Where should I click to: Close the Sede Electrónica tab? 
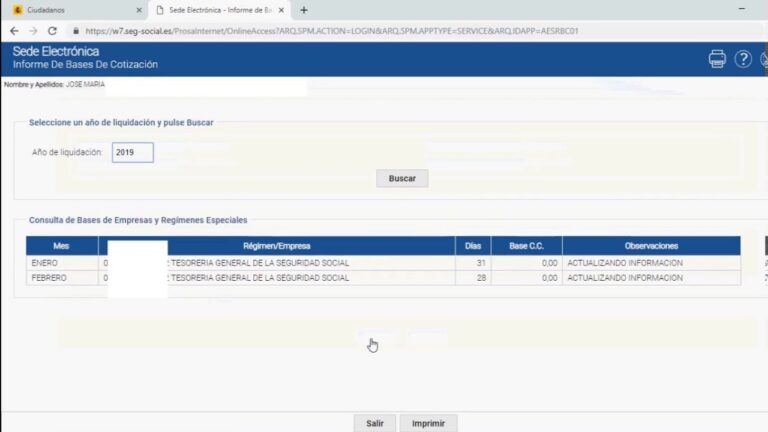pos(281,10)
